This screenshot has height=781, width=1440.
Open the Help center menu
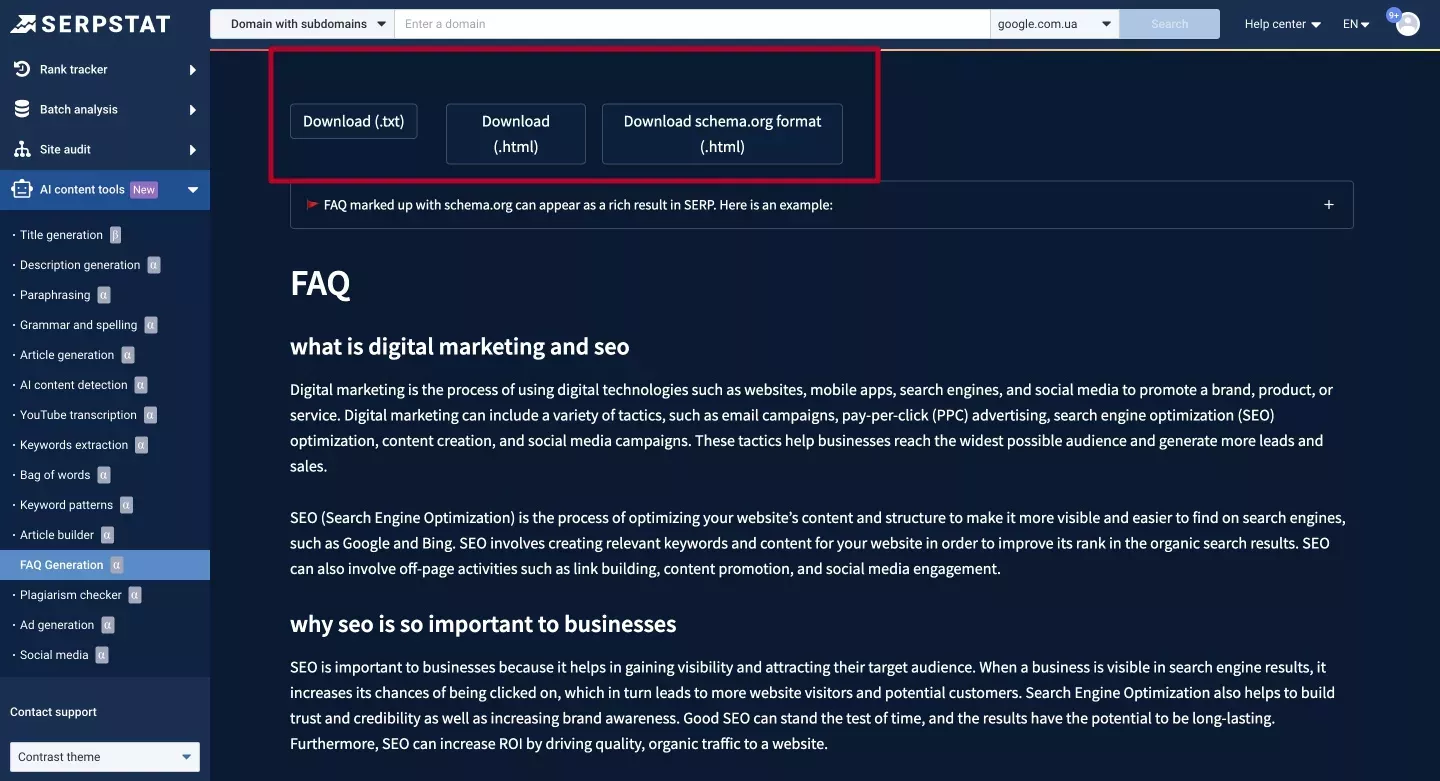click(x=1283, y=24)
